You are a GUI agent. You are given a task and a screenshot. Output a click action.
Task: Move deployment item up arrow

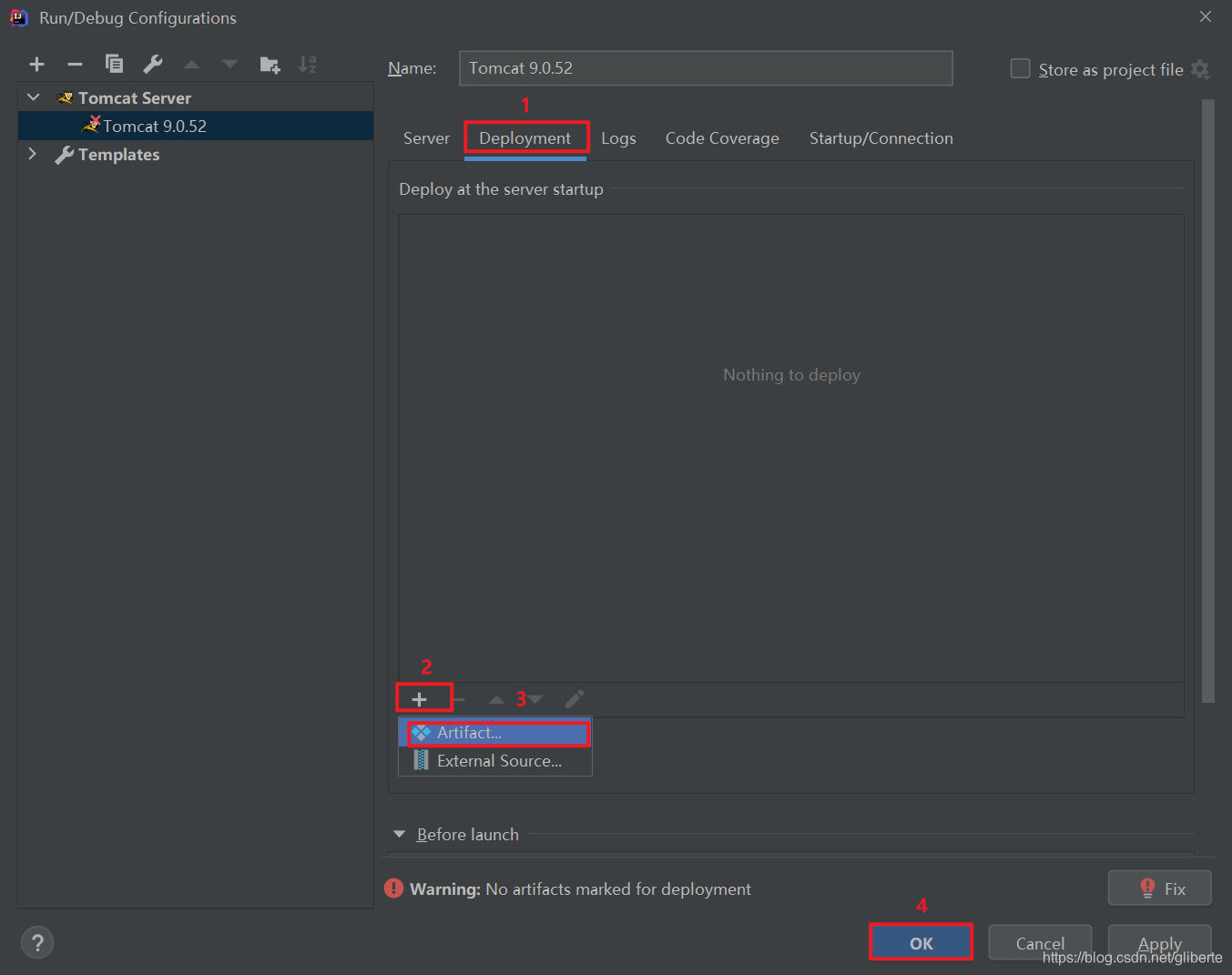pos(496,699)
